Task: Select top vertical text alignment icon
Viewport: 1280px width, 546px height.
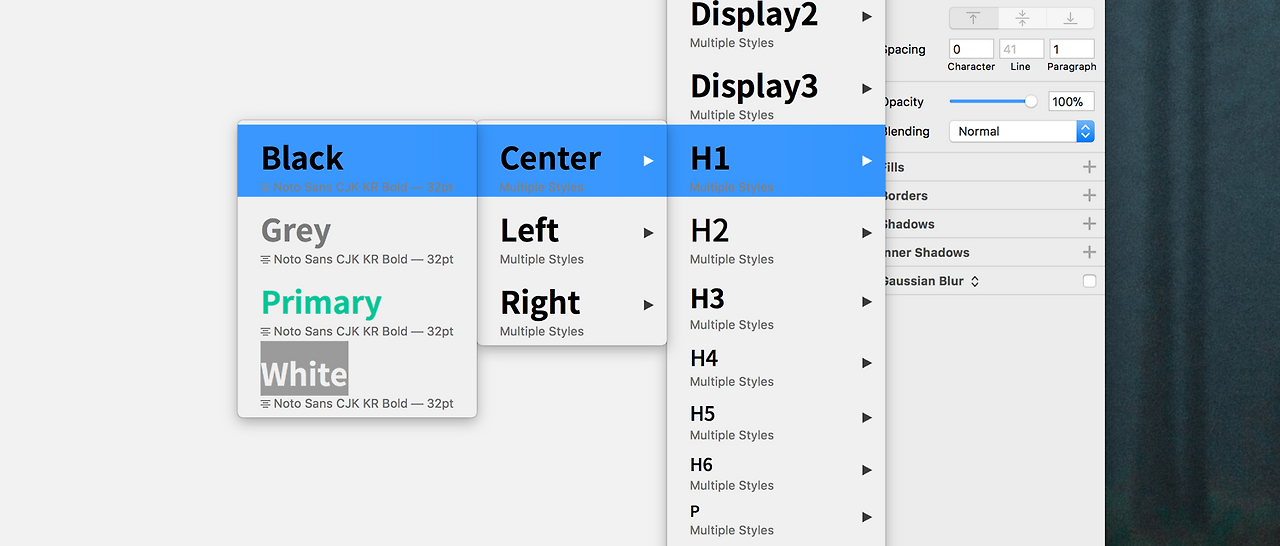Action: tap(973, 18)
